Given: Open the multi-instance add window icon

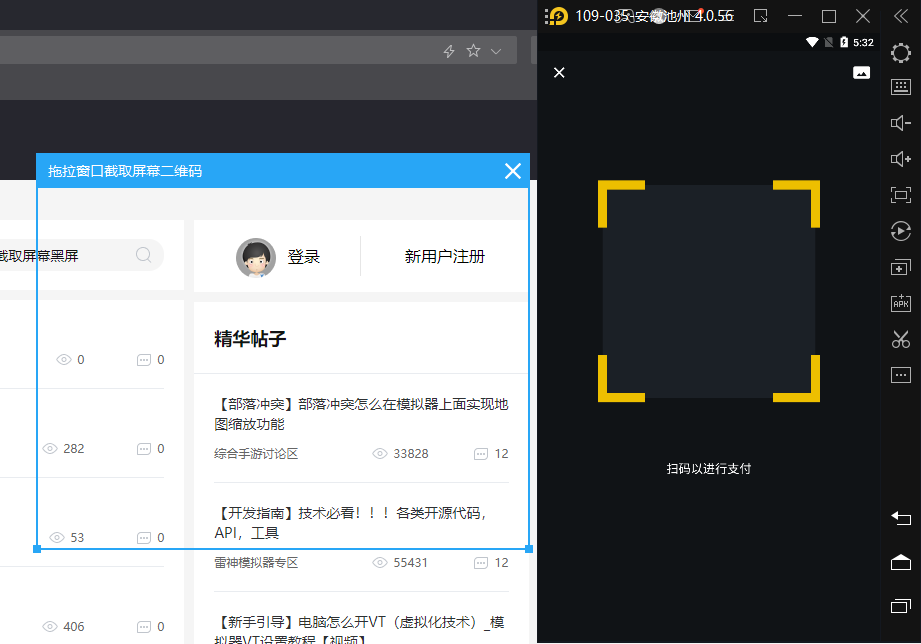Looking at the screenshot, I should click(x=901, y=267).
